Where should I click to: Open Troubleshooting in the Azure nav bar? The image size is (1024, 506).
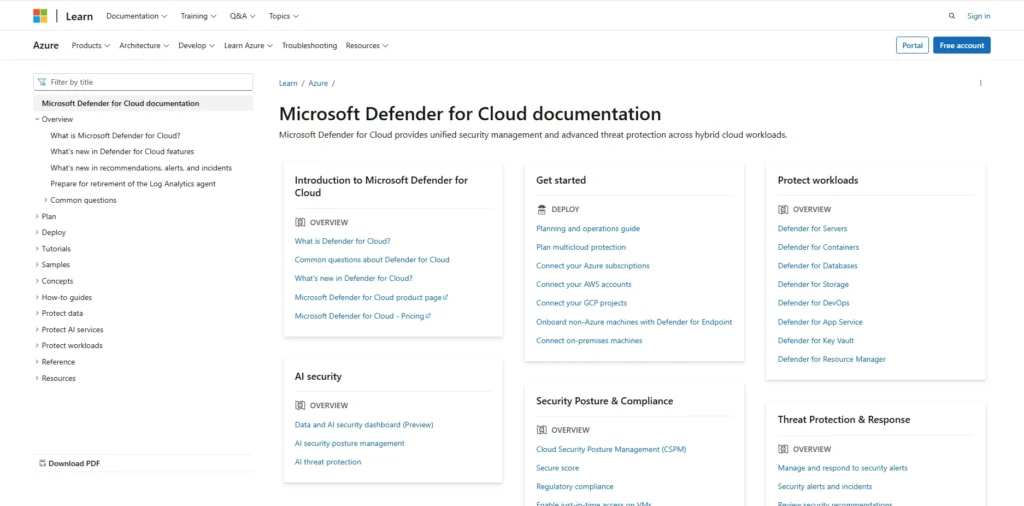[x=310, y=46]
